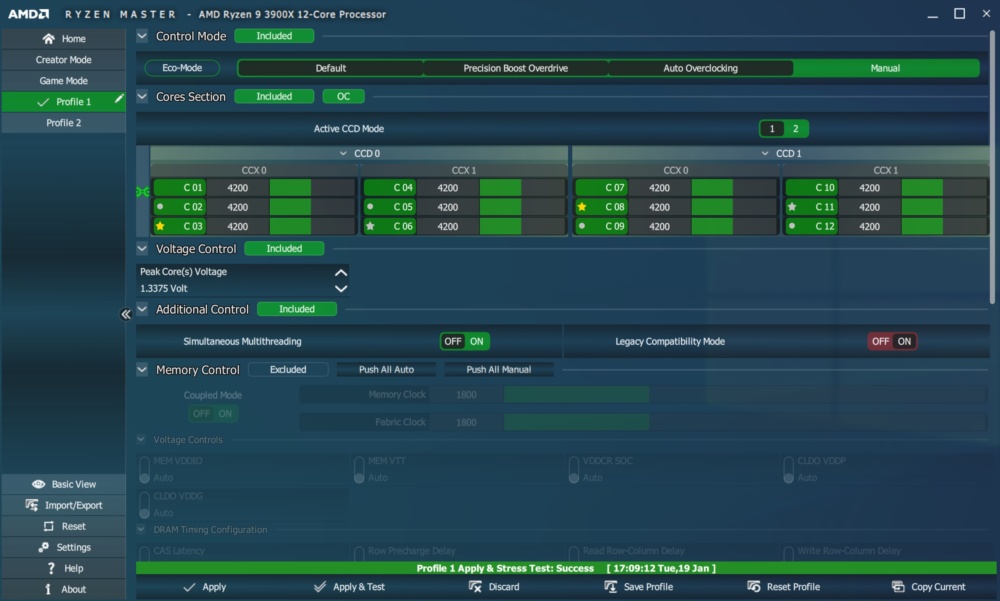Click the Apply & Test button
This screenshot has height=601, width=1000.
click(x=349, y=586)
